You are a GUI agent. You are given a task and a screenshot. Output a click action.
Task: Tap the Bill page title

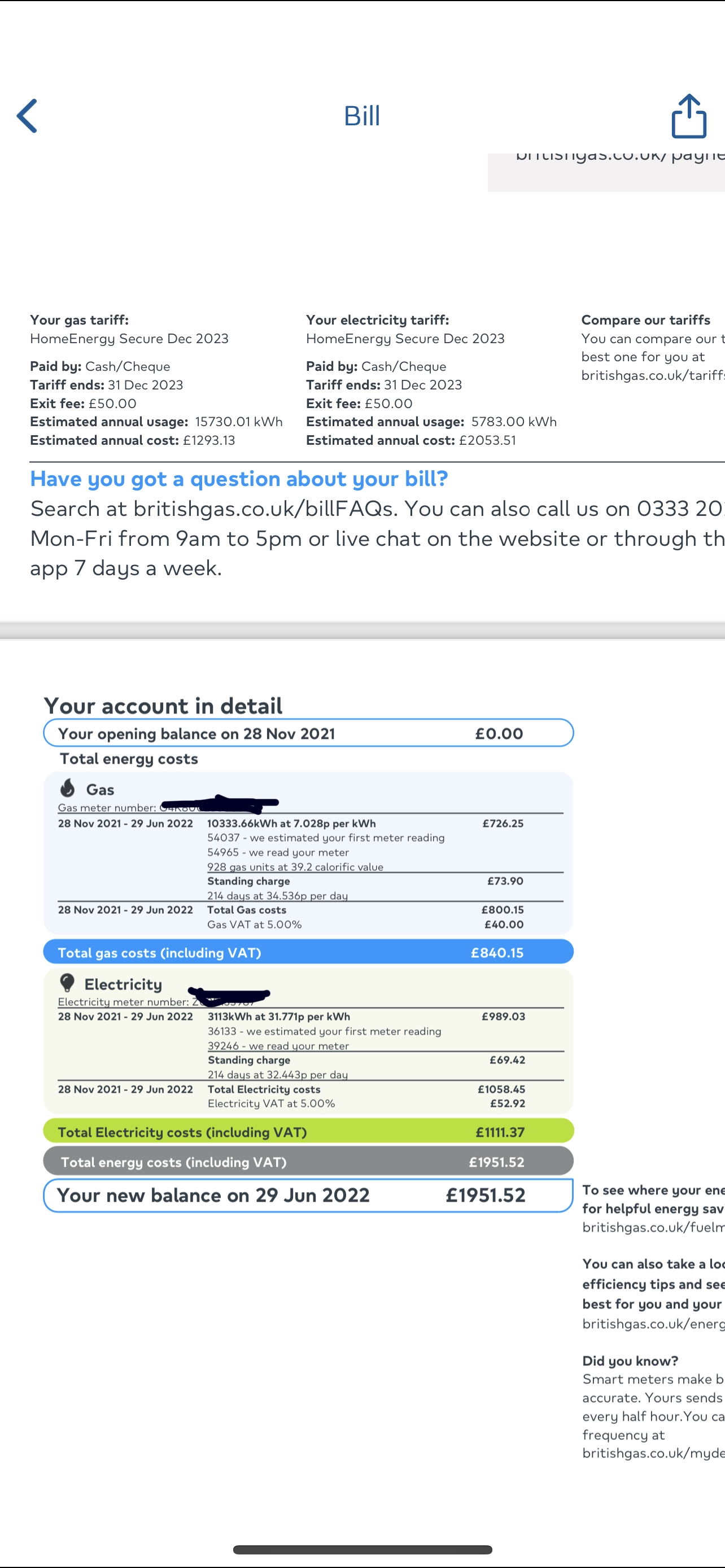click(x=362, y=116)
